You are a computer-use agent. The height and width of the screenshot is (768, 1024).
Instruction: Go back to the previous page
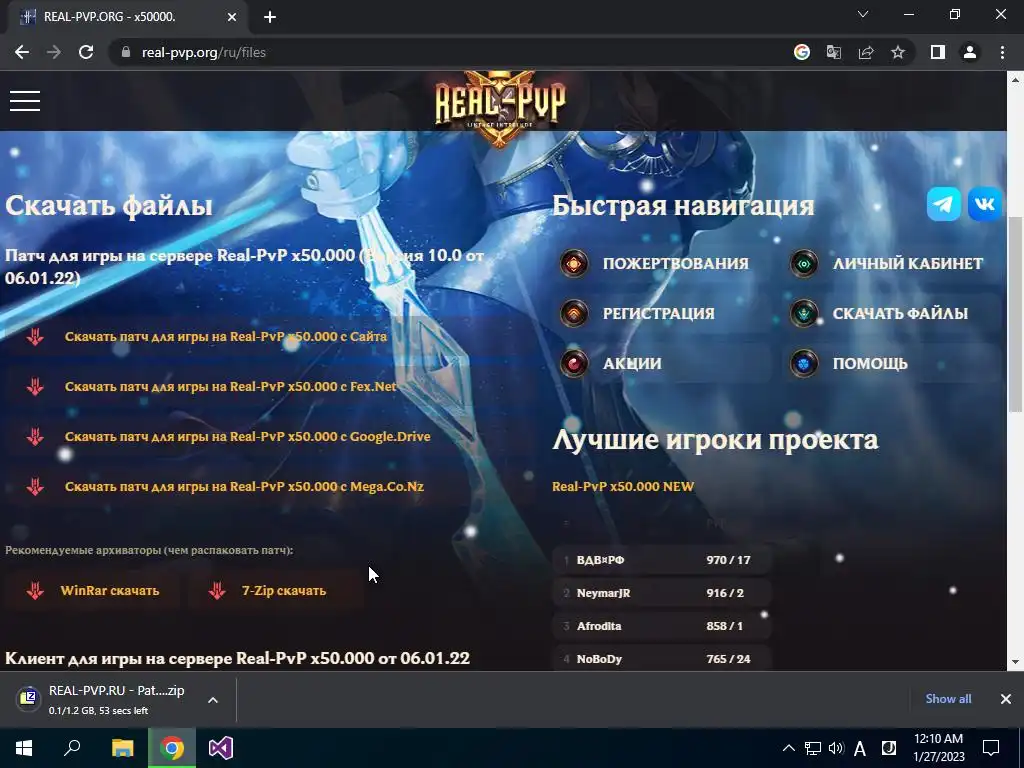coord(22,52)
